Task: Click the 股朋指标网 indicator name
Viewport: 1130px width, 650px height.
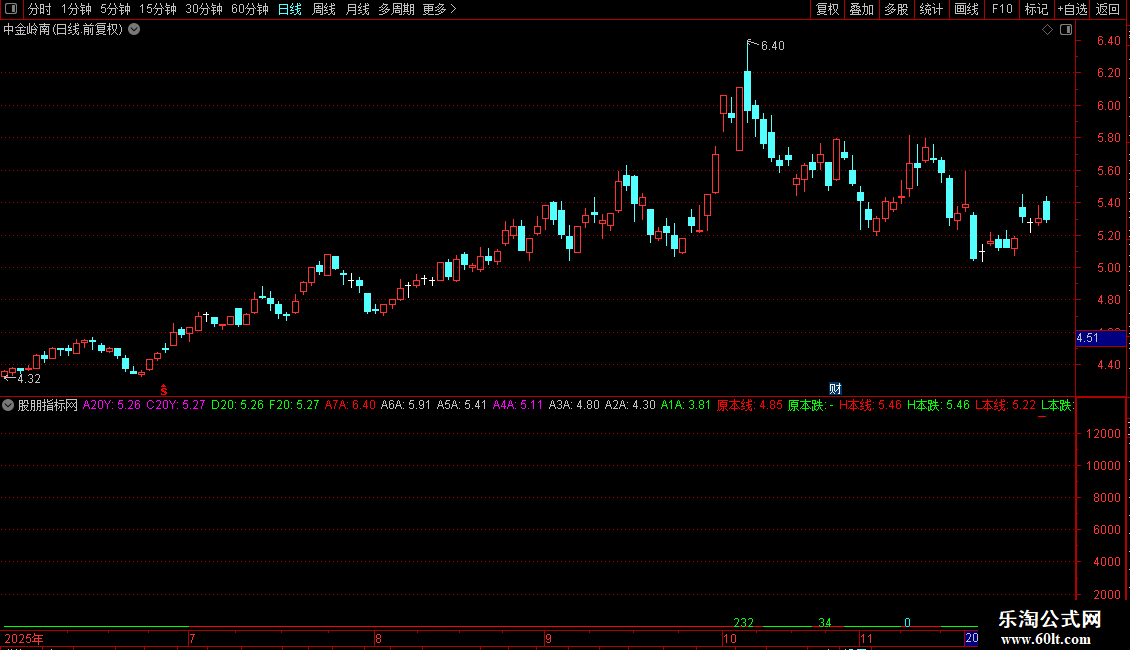Action: click(48, 406)
